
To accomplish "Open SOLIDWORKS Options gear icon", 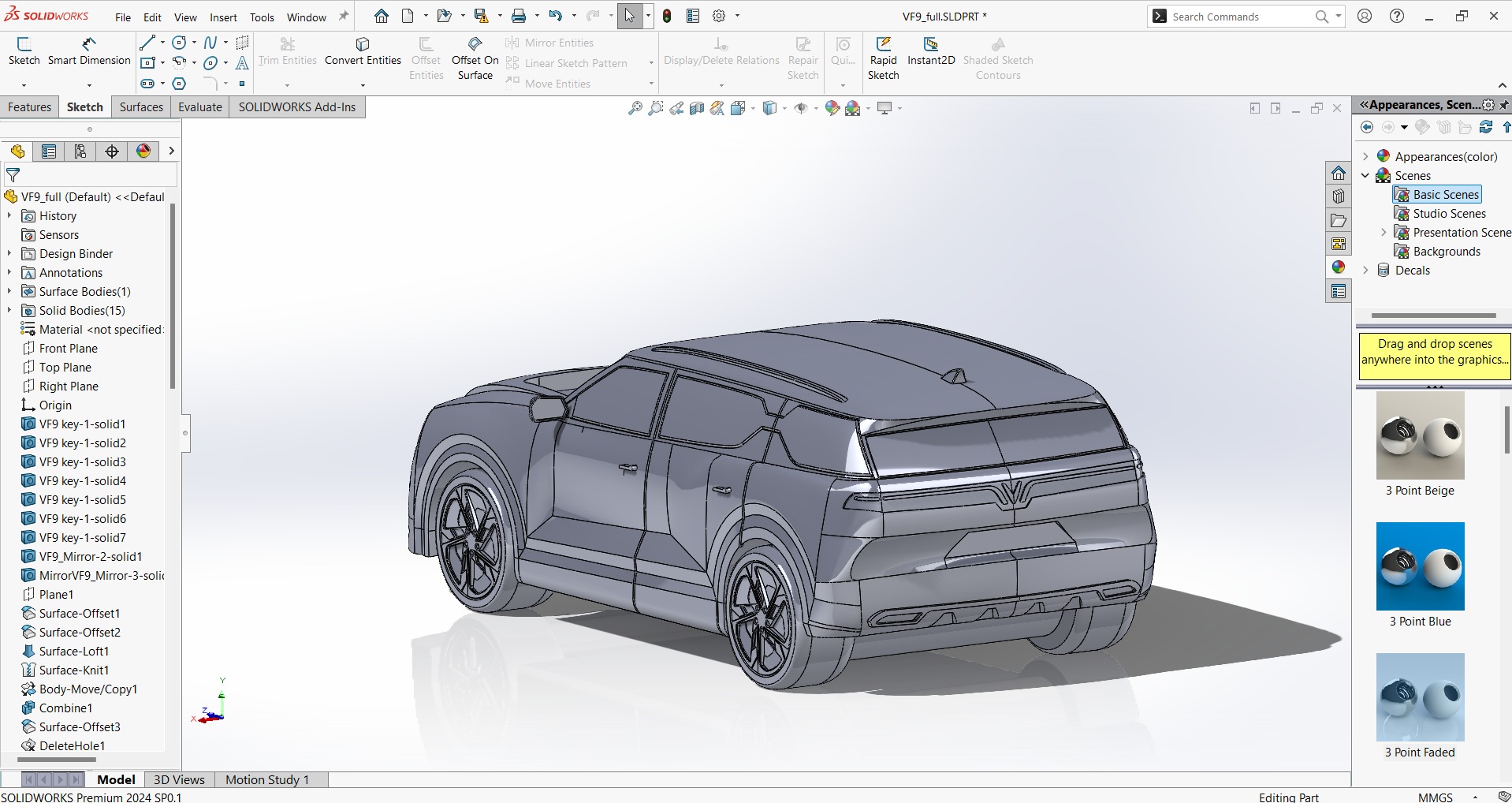I will pos(719,16).
